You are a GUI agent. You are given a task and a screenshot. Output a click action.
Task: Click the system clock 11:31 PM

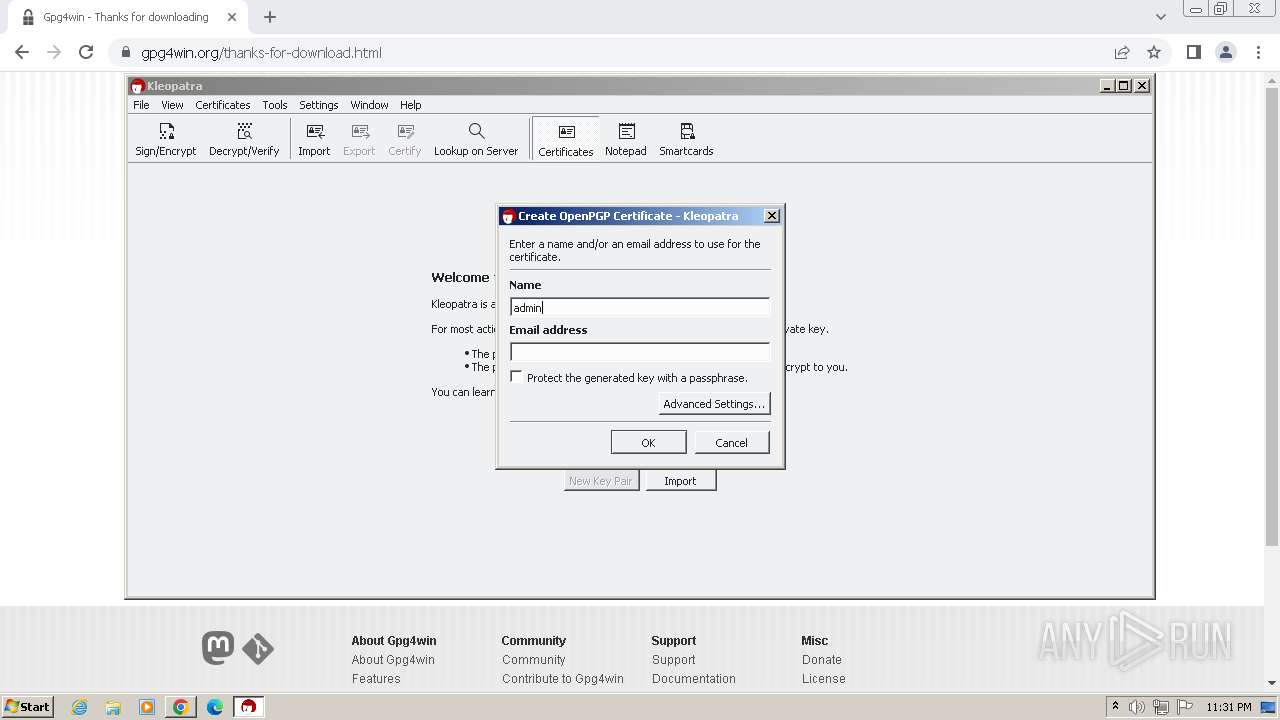(1229, 707)
